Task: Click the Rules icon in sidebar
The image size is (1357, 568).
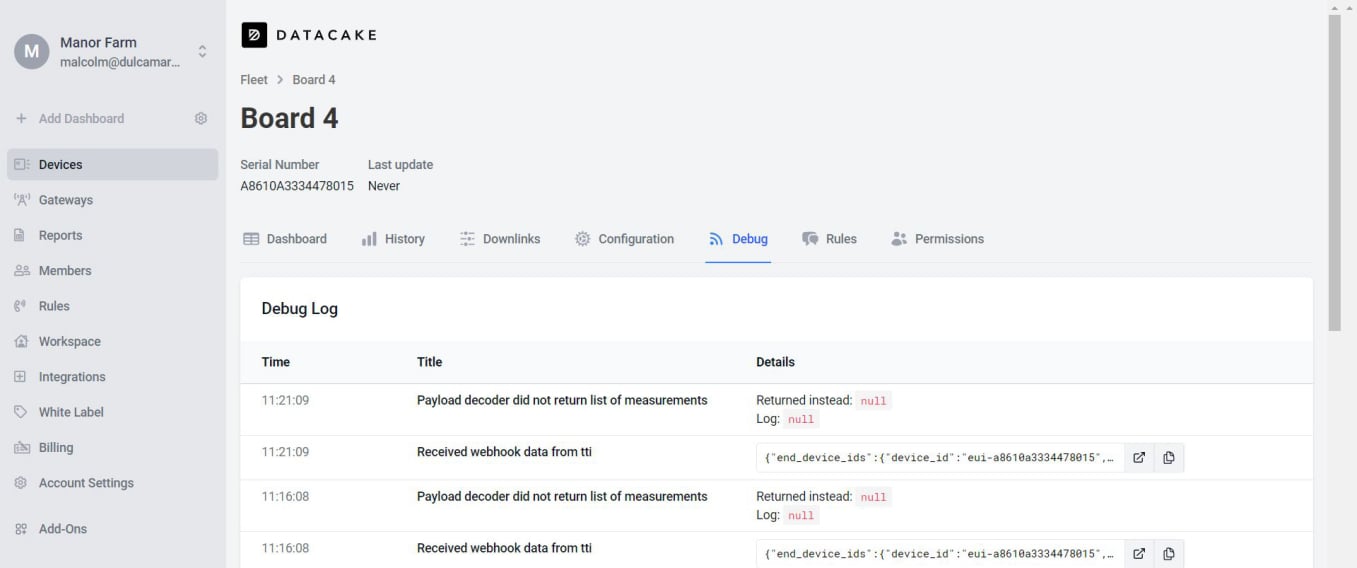Action: pos(20,306)
